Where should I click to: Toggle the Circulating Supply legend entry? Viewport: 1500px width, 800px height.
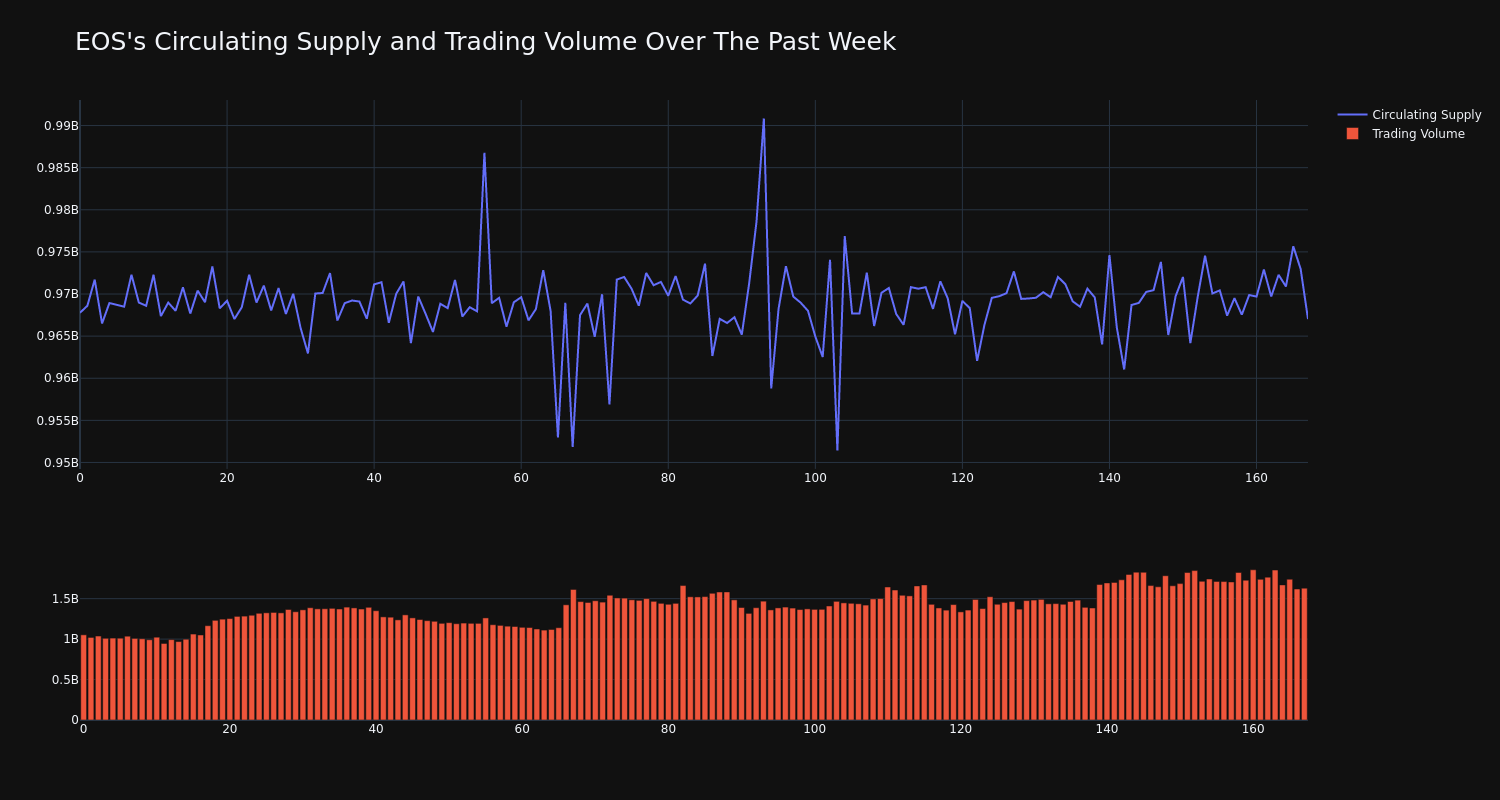pyautogui.click(x=1410, y=115)
